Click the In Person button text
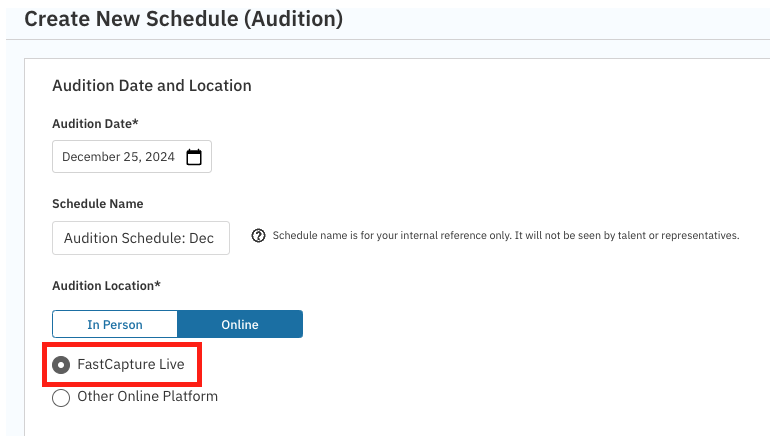This screenshot has height=436, width=770. (115, 324)
